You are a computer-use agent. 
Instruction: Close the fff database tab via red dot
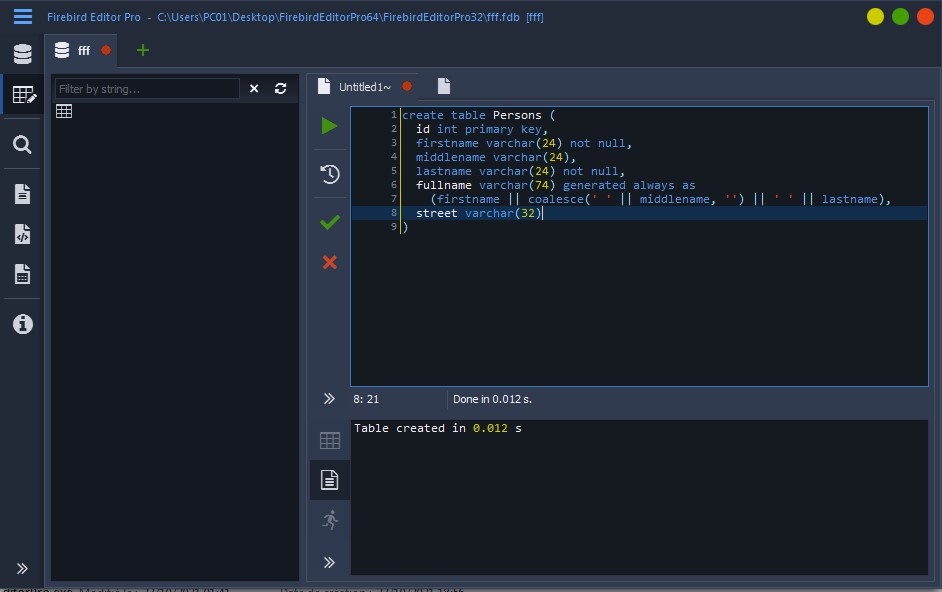click(x=106, y=50)
